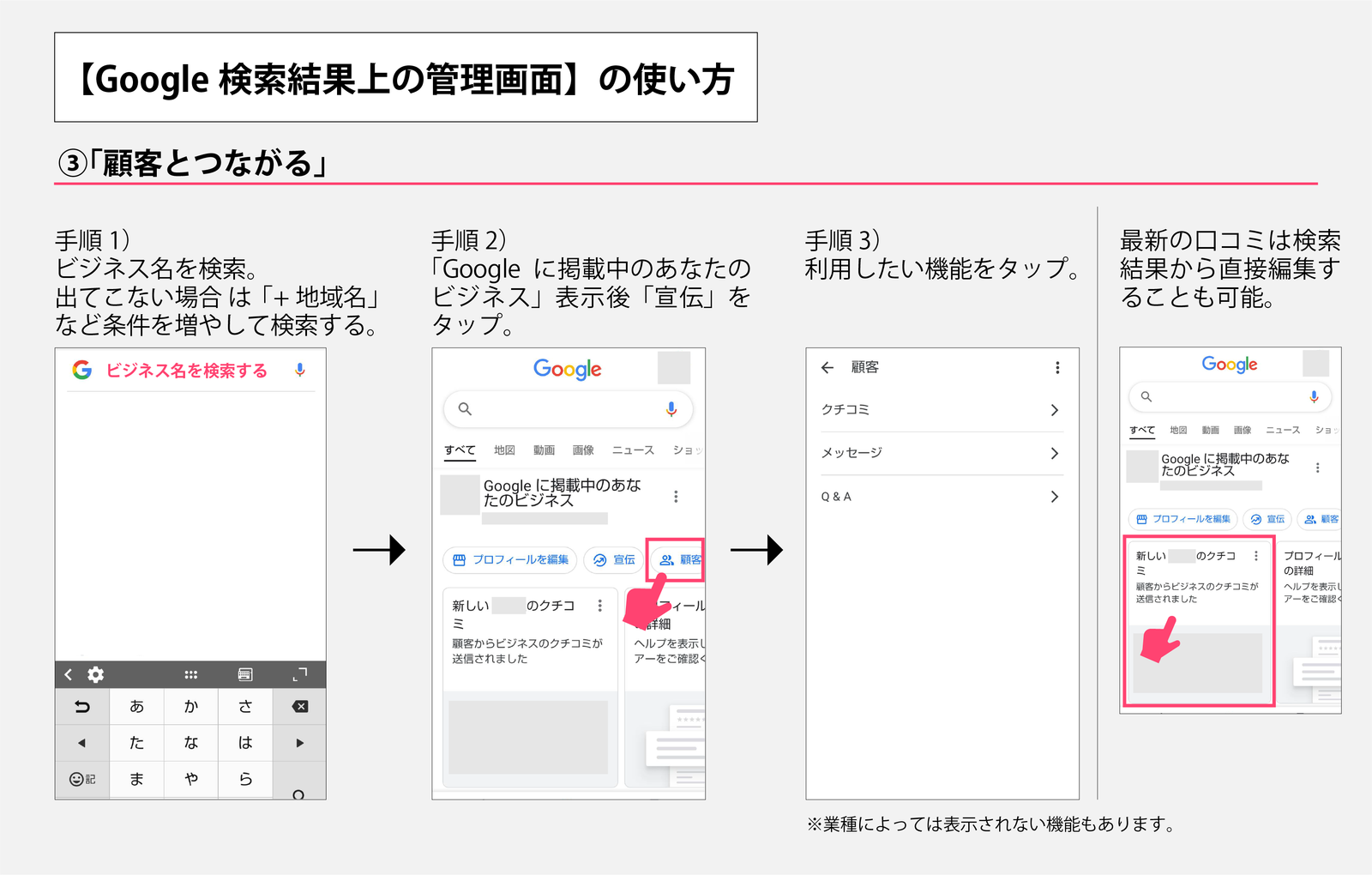Tap the 宣伝 chip in the rightmost phone screen
Image resolution: width=1372 pixels, height=875 pixels.
(x=1267, y=519)
